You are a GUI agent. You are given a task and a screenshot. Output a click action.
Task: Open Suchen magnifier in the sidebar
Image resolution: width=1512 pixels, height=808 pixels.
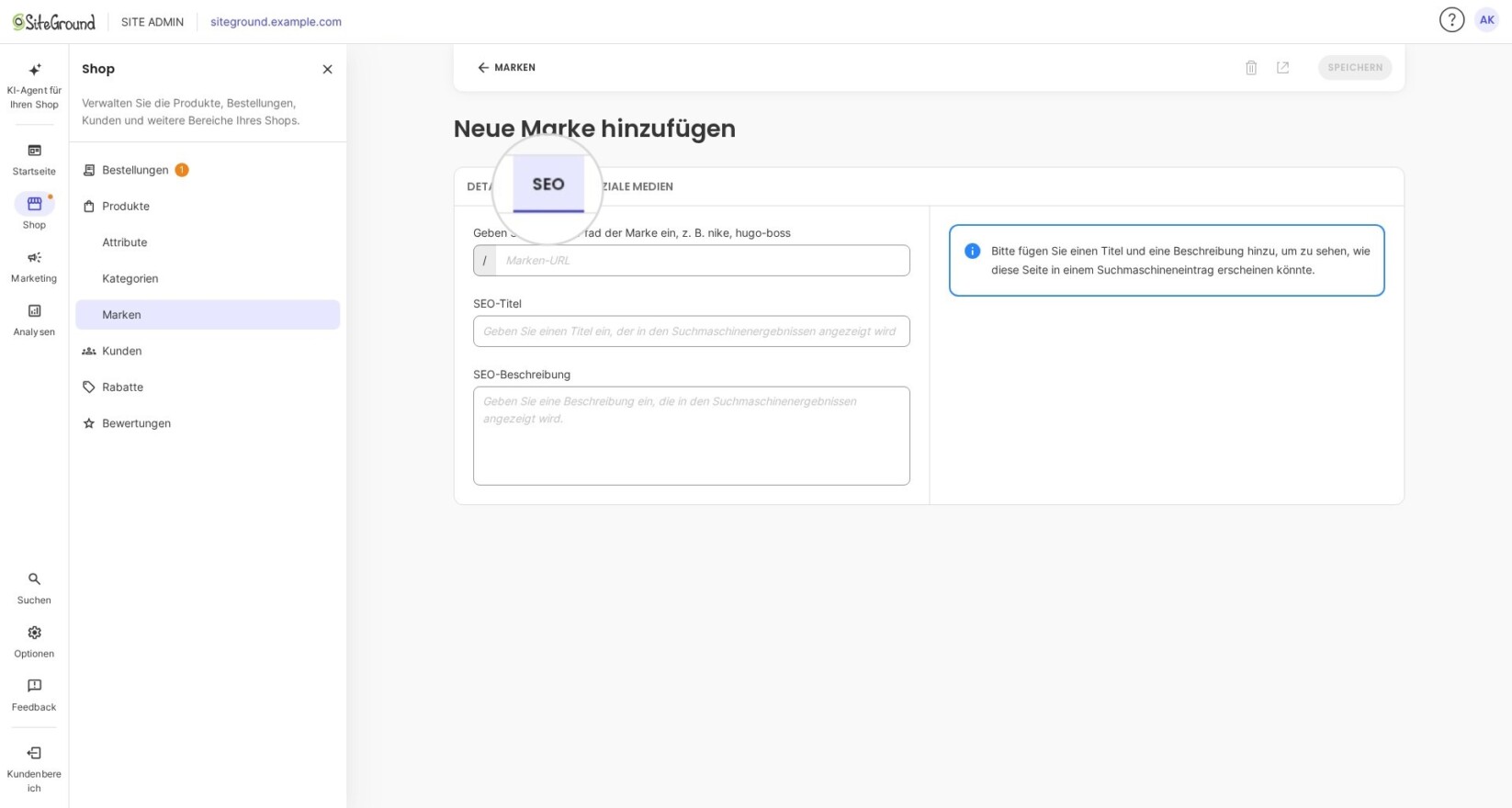coord(34,579)
